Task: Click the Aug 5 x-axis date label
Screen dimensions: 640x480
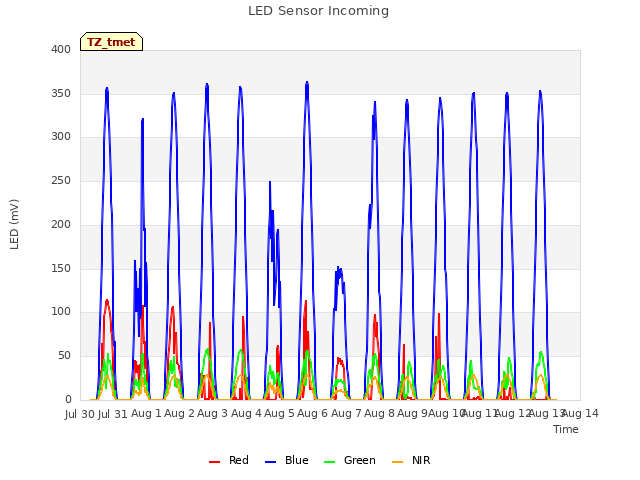Action: [x=279, y=414]
